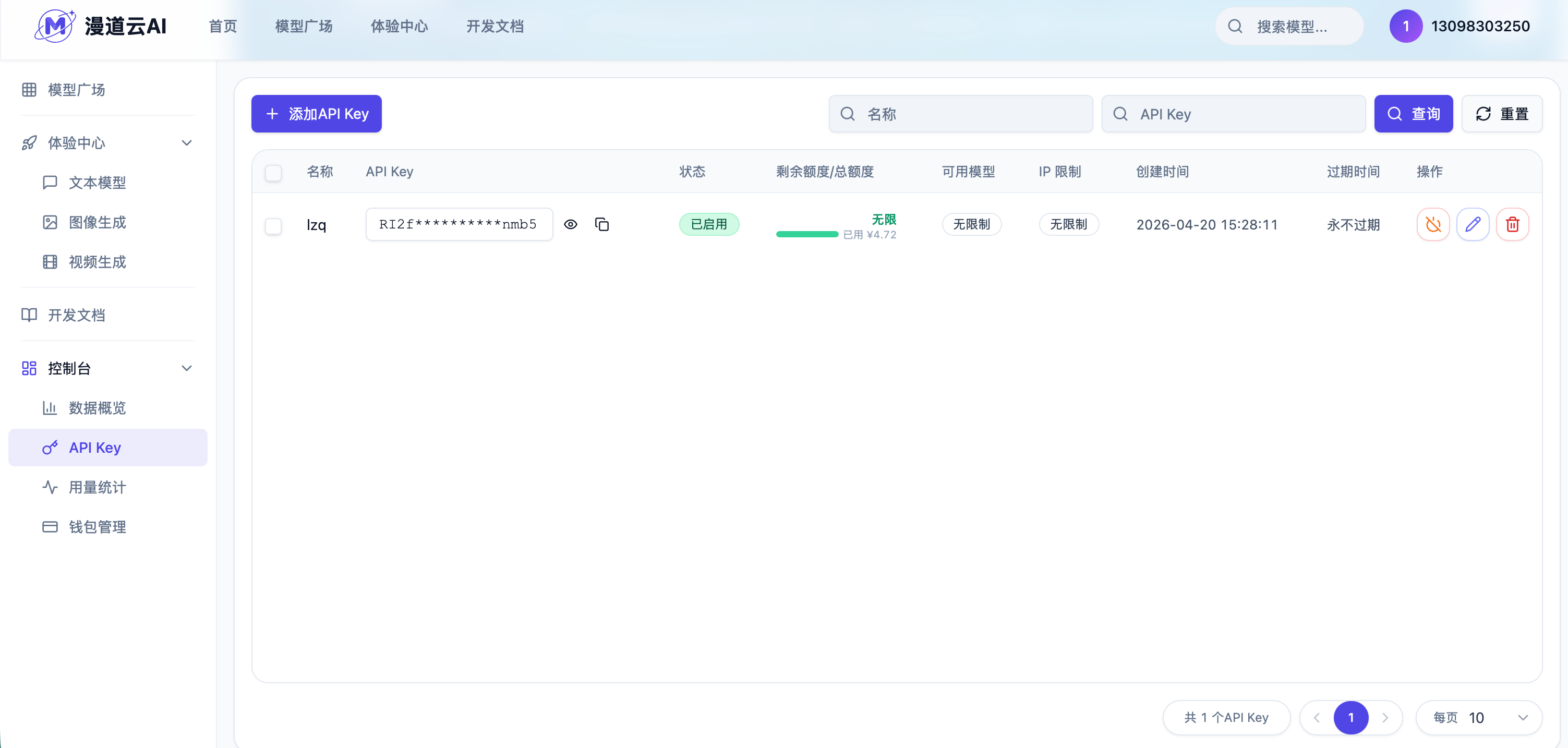
Task: Open 文本模型 in sidebar
Action: coord(98,182)
